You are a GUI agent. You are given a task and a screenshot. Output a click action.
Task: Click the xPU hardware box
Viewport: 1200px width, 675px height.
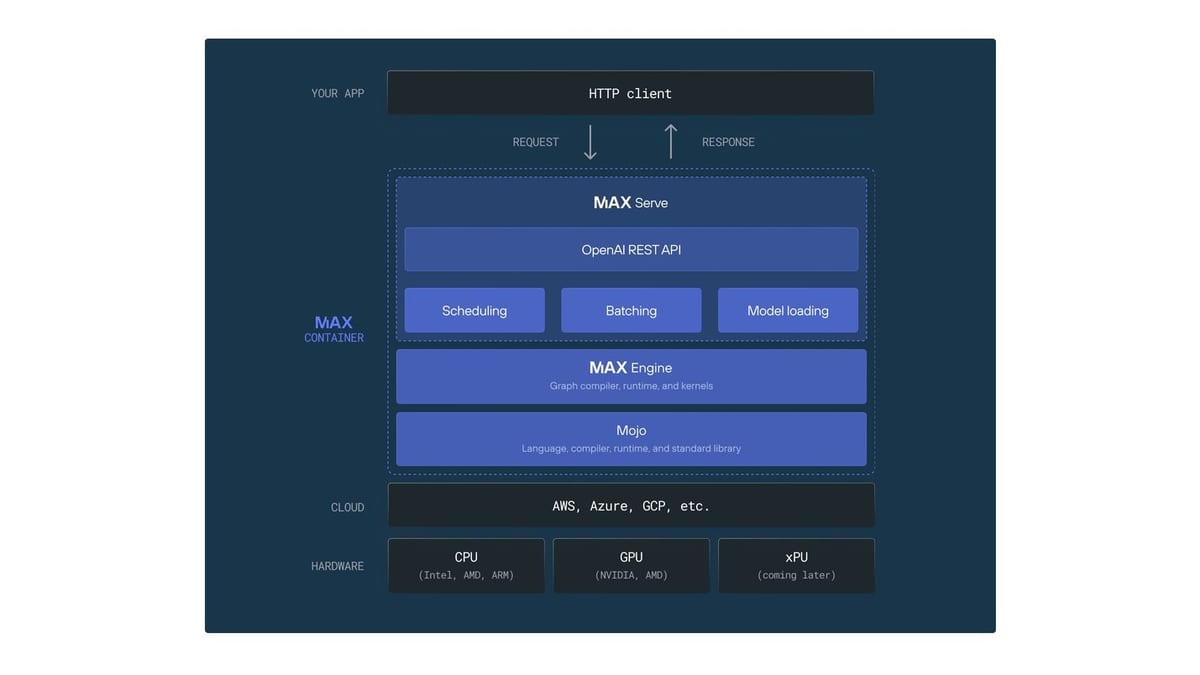(796, 566)
